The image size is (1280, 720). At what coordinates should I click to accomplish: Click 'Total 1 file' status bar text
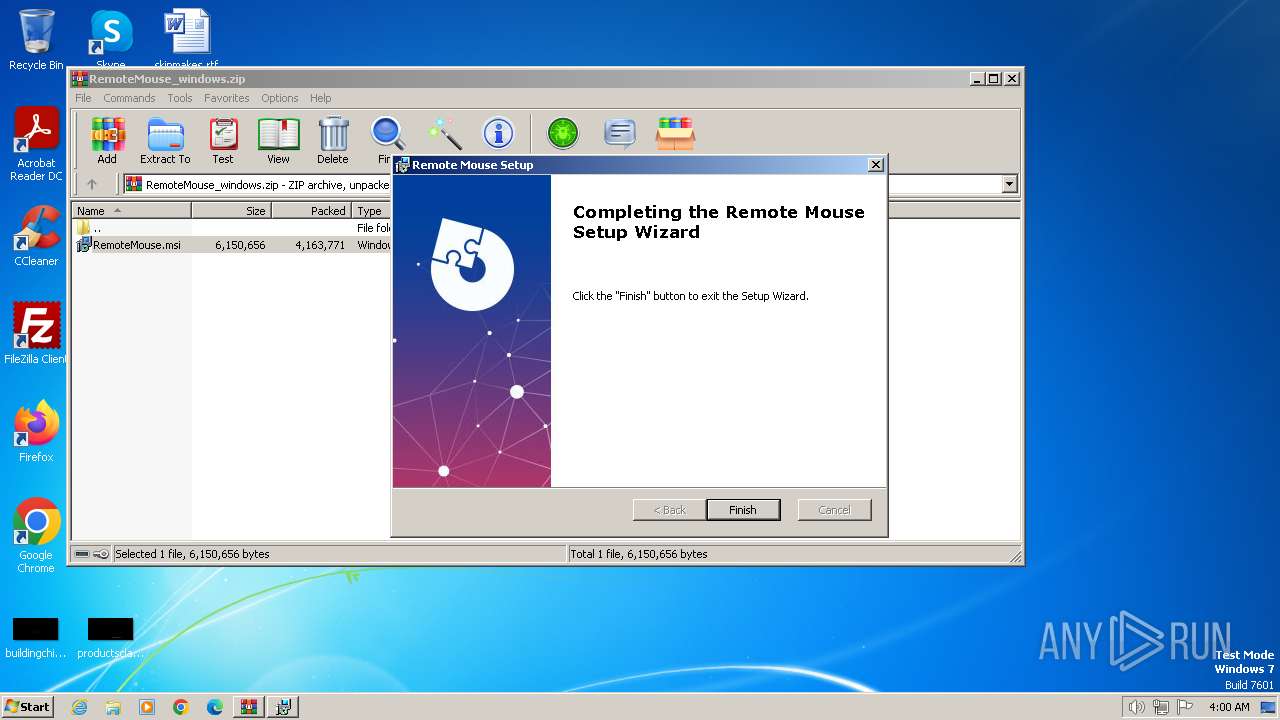tap(638, 554)
